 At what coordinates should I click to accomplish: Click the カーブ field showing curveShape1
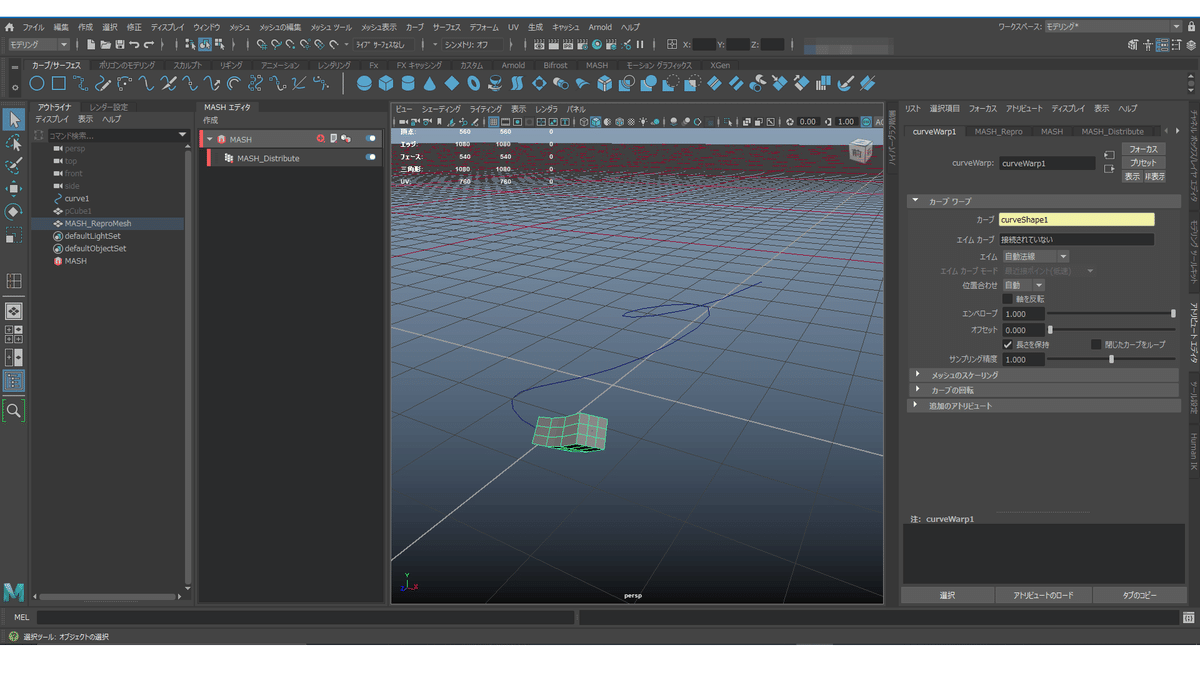(1076, 219)
